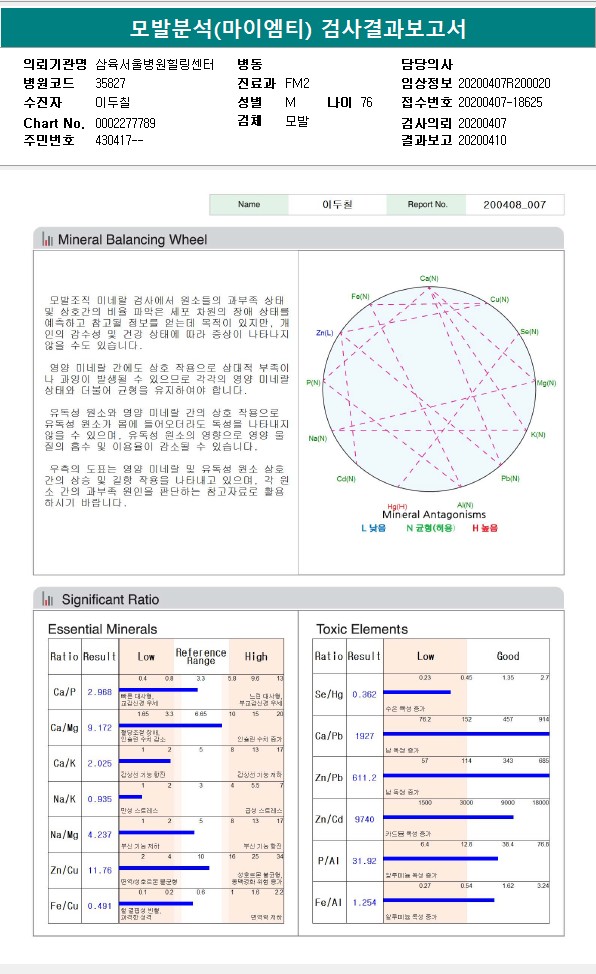
Task: Click the green N 균형(허용) legend entry
Action: click(x=431, y=528)
